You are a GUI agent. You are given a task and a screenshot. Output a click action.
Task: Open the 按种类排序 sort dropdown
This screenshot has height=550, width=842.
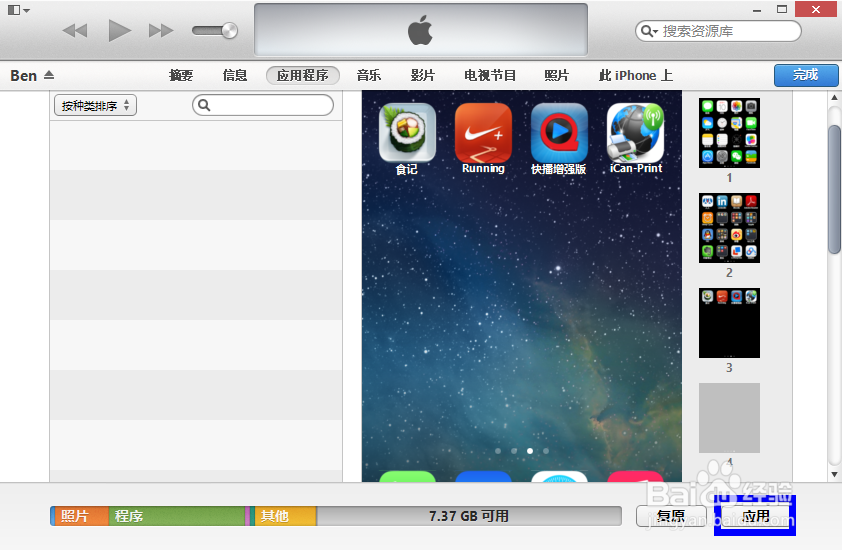coord(96,105)
